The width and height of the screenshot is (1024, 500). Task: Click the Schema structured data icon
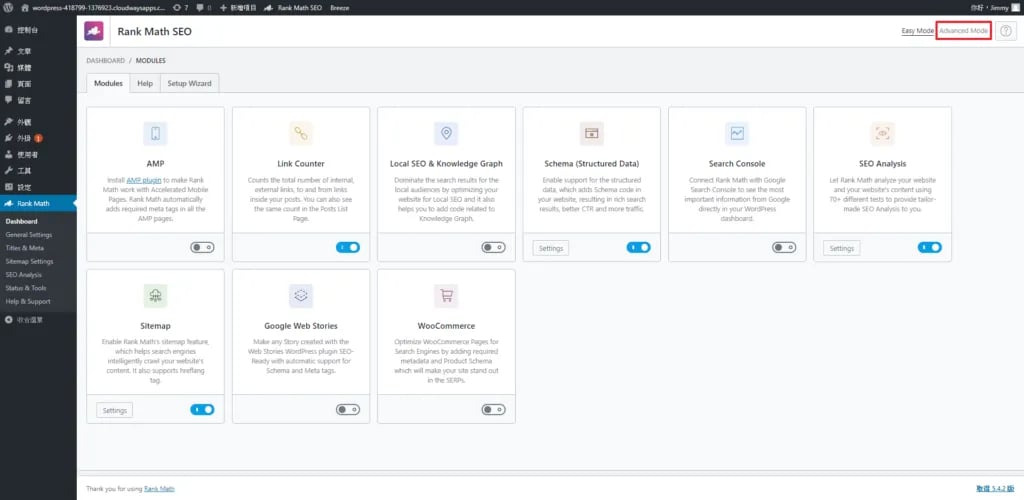[592, 134]
